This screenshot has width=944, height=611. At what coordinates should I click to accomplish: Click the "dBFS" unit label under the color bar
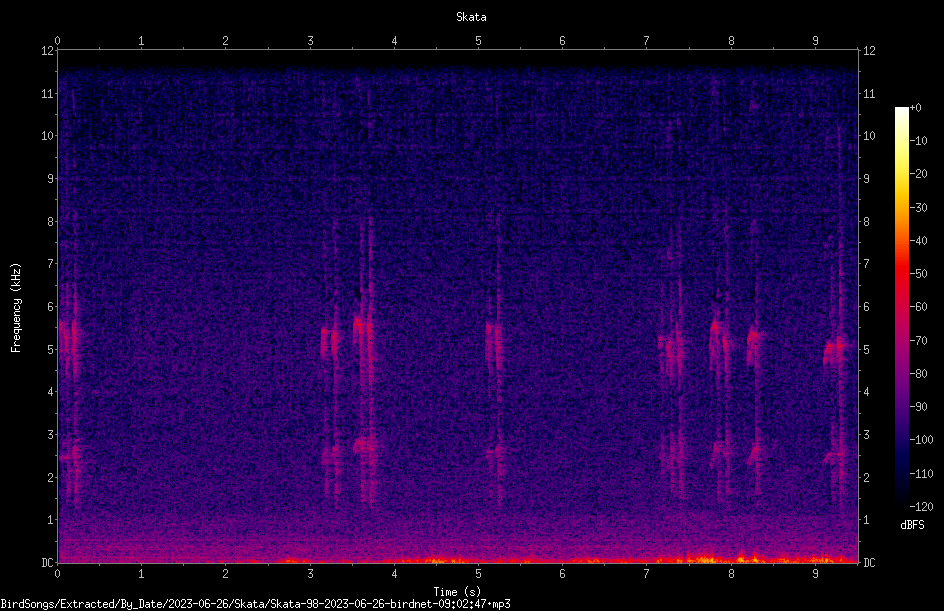click(912, 525)
